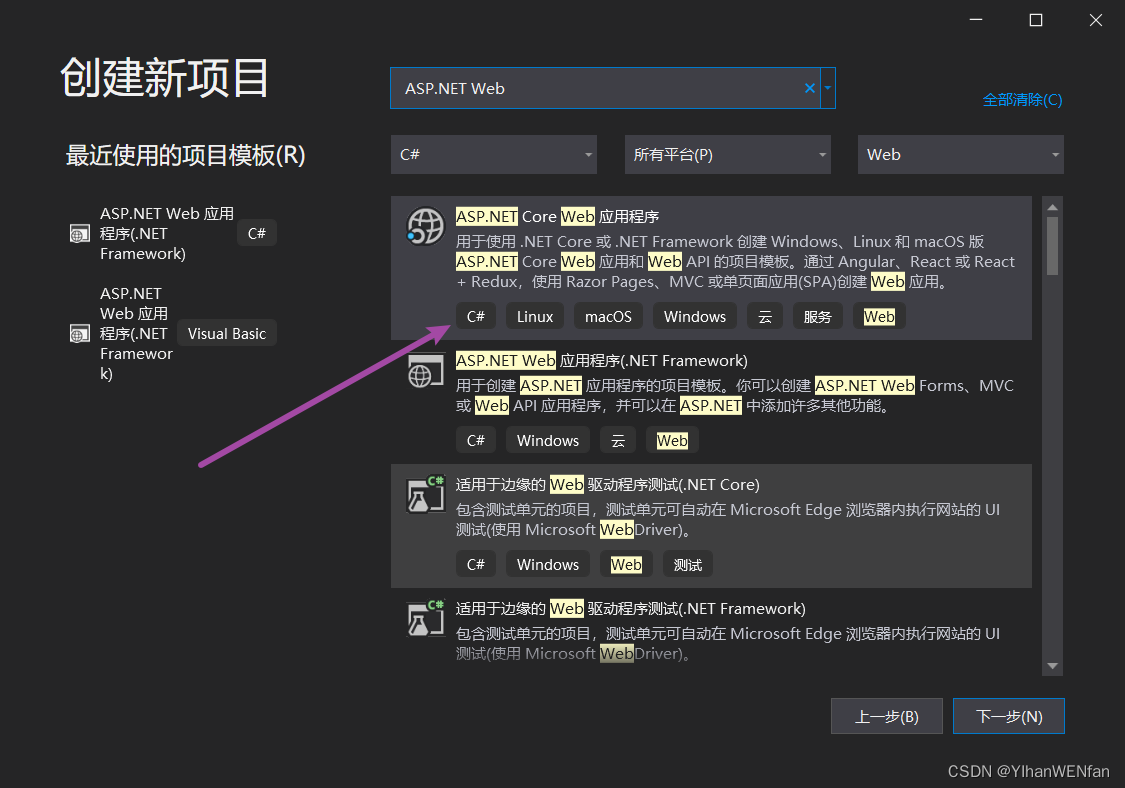
Task: Click the recent C# ASP.NET template icon
Action: click(x=80, y=233)
